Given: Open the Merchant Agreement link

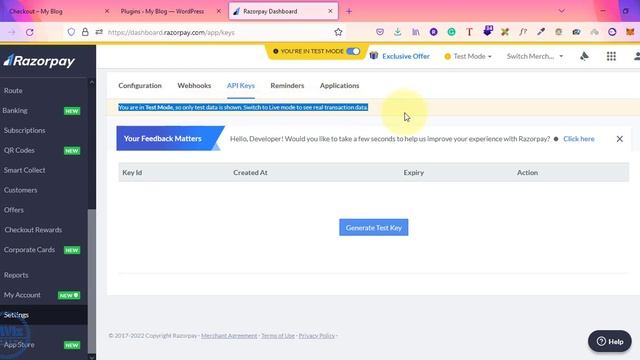Looking at the screenshot, I should tap(229, 336).
